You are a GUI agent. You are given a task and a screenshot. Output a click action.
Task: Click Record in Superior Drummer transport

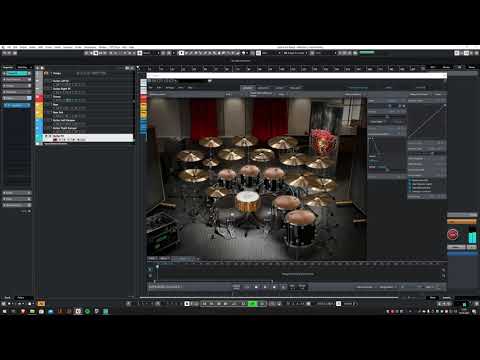tap(274, 287)
